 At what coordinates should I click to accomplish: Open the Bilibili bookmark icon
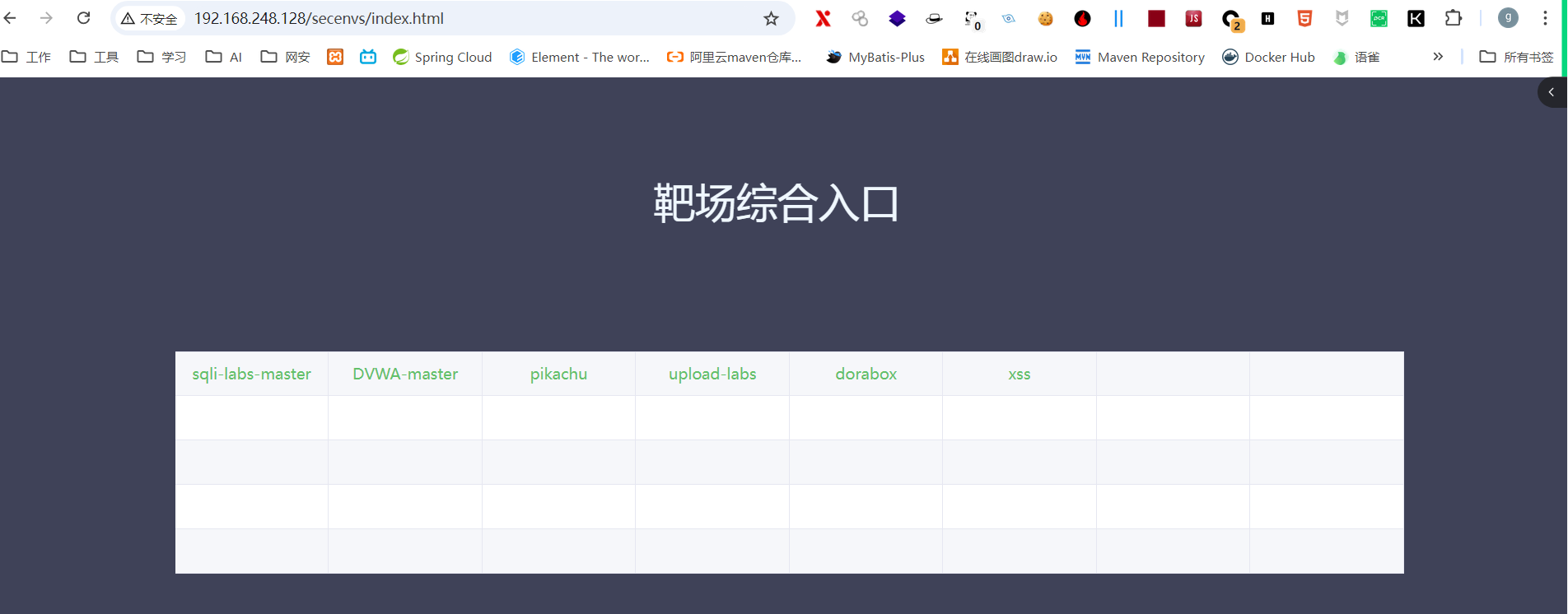point(368,57)
